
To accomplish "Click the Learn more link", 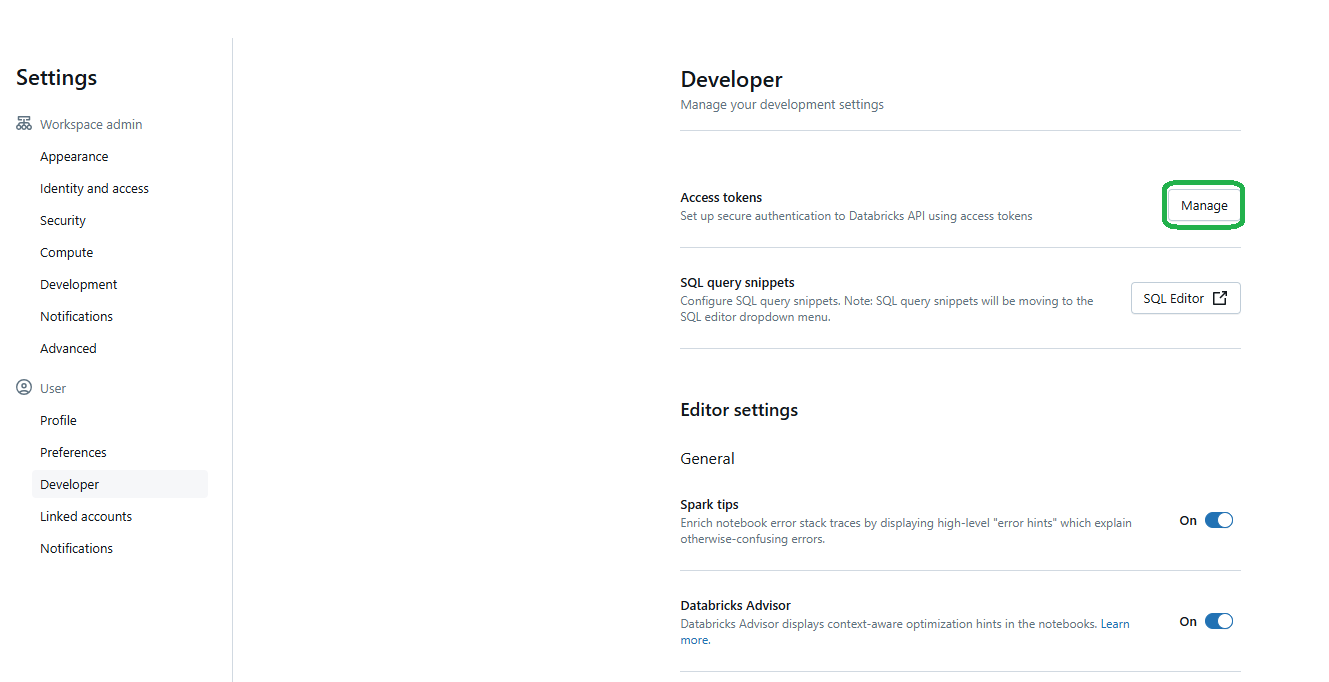I will [1115, 622].
